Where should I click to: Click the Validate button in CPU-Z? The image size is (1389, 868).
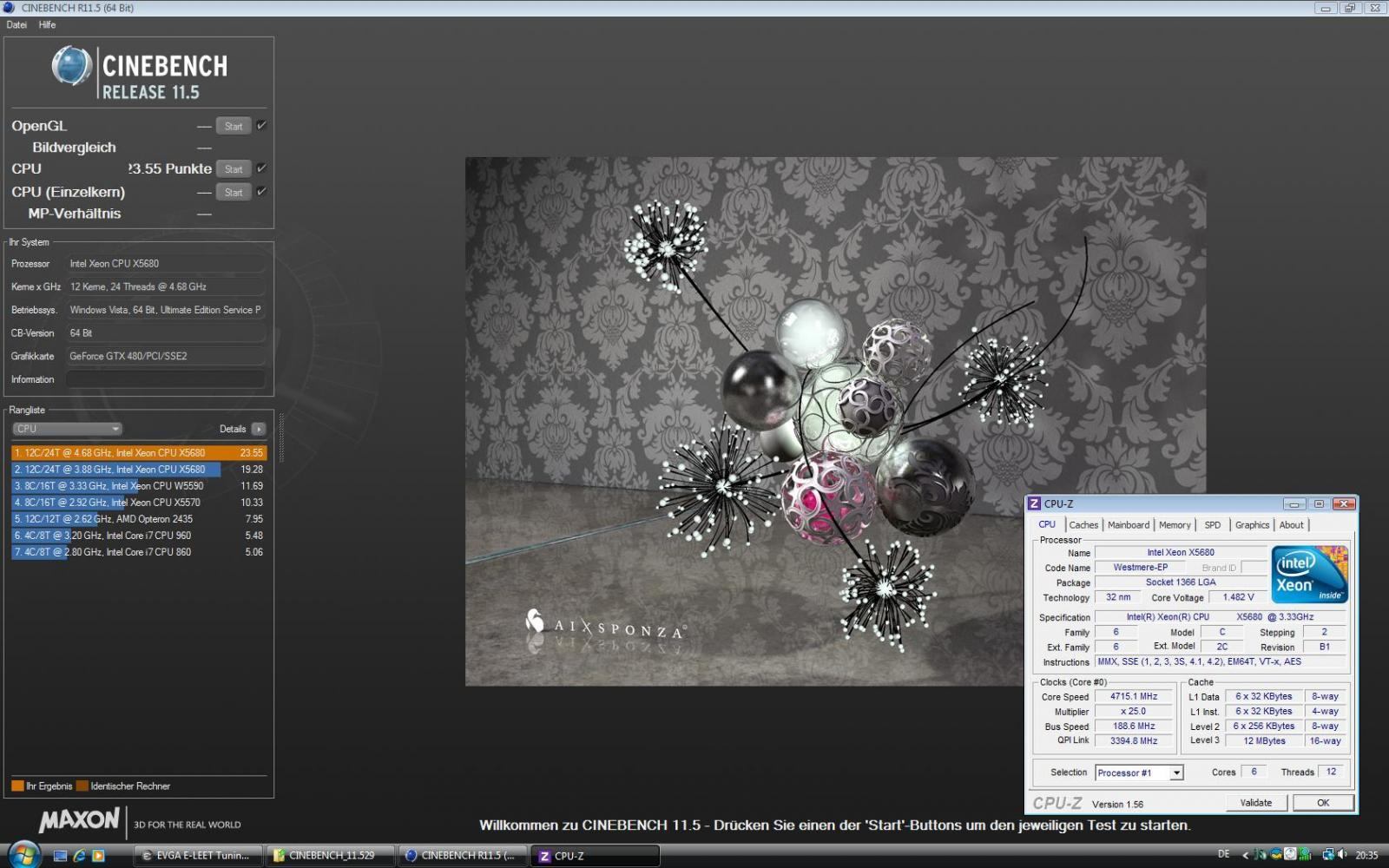(x=1255, y=803)
